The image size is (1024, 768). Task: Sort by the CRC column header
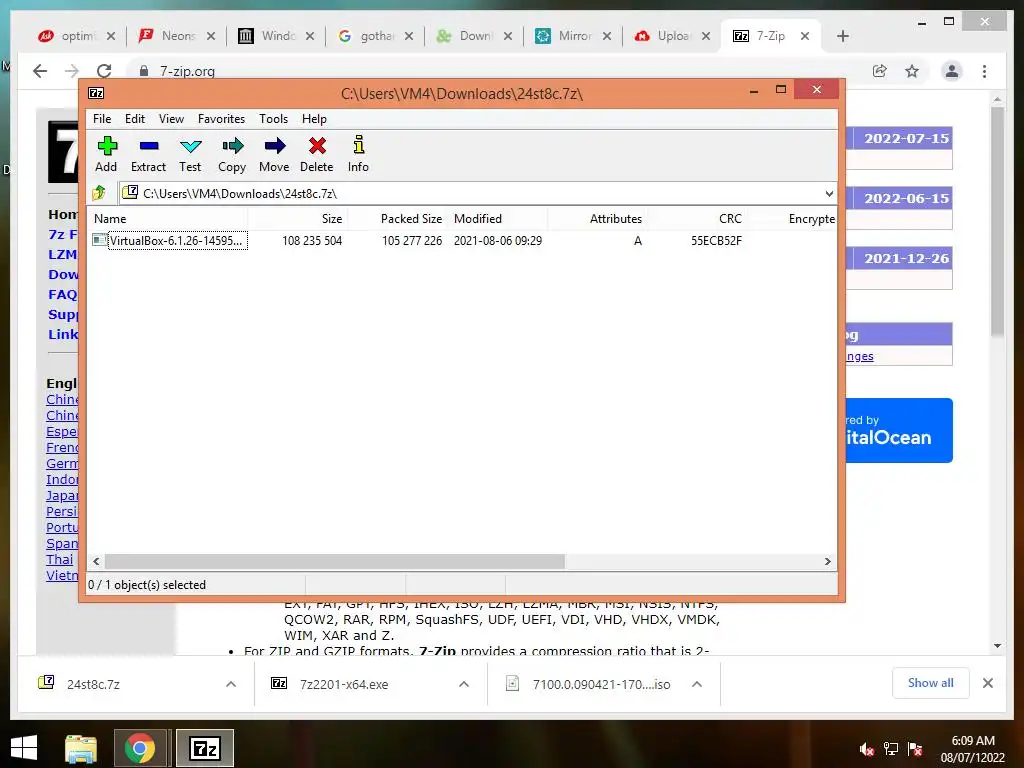point(697,219)
